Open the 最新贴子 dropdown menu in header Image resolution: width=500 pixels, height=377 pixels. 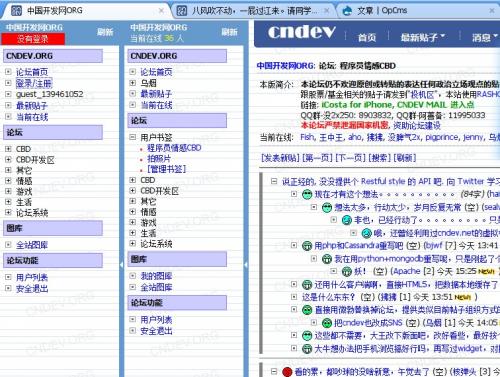pyautogui.click(x=423, y=37)
